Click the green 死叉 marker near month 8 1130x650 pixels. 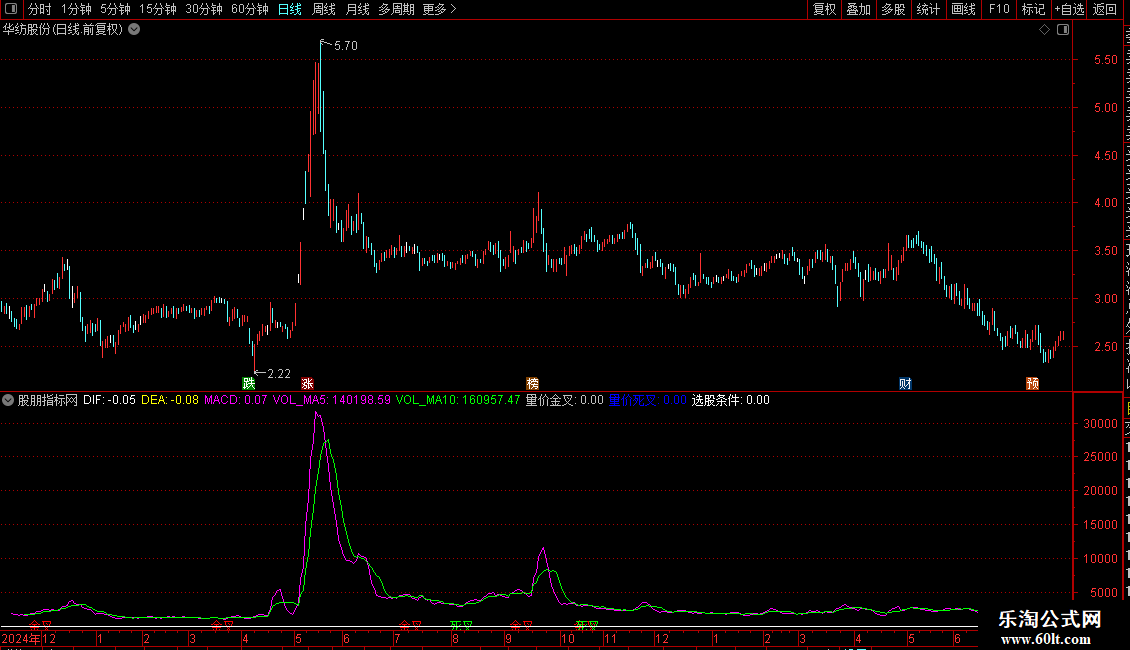461,625
